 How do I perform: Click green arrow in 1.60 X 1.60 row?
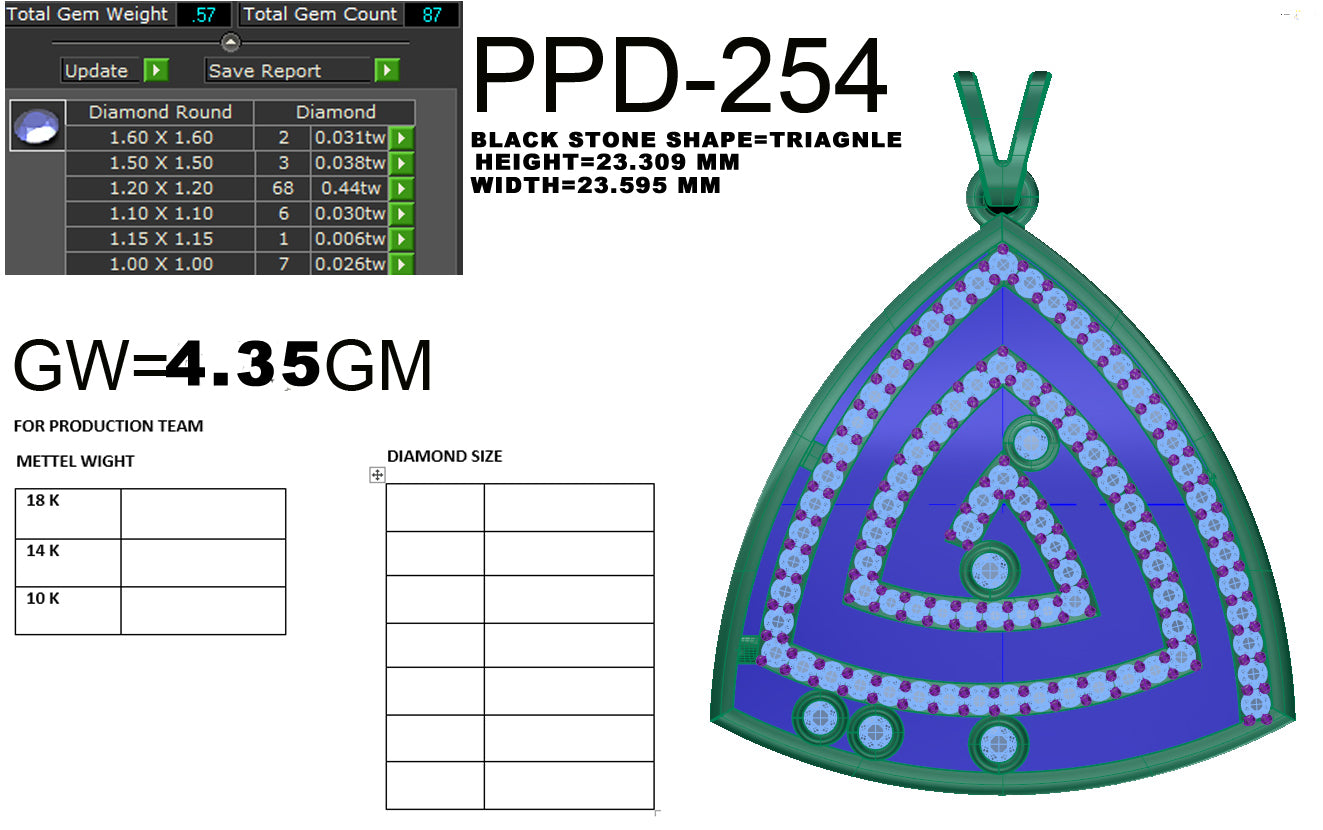[402, 138]
